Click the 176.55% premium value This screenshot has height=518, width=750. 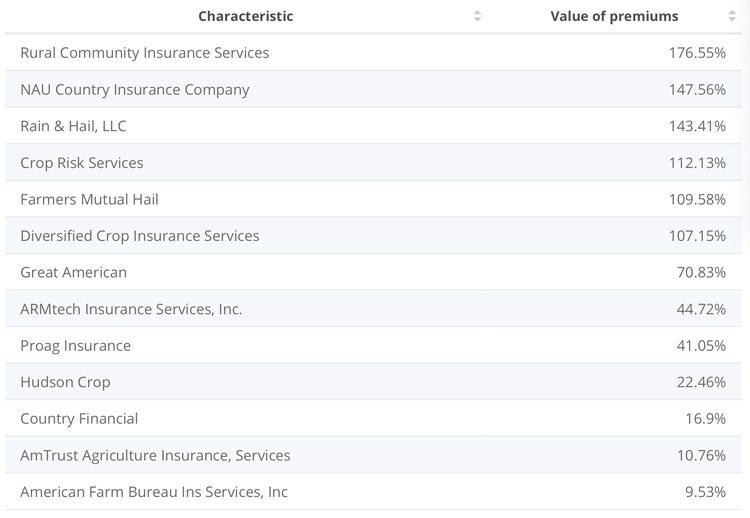697,53
